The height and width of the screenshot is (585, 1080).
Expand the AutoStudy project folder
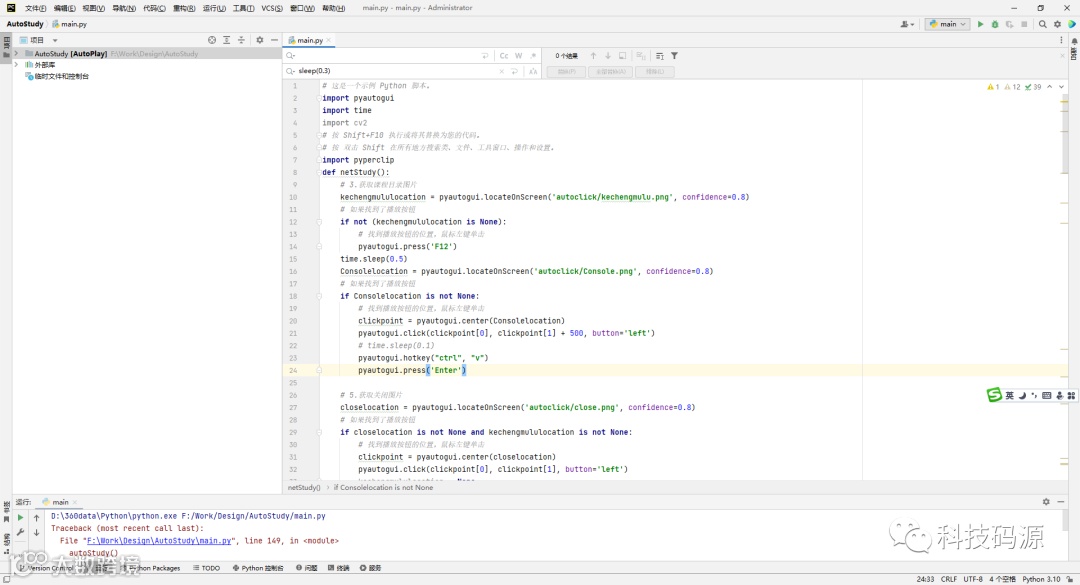(16, 54)
